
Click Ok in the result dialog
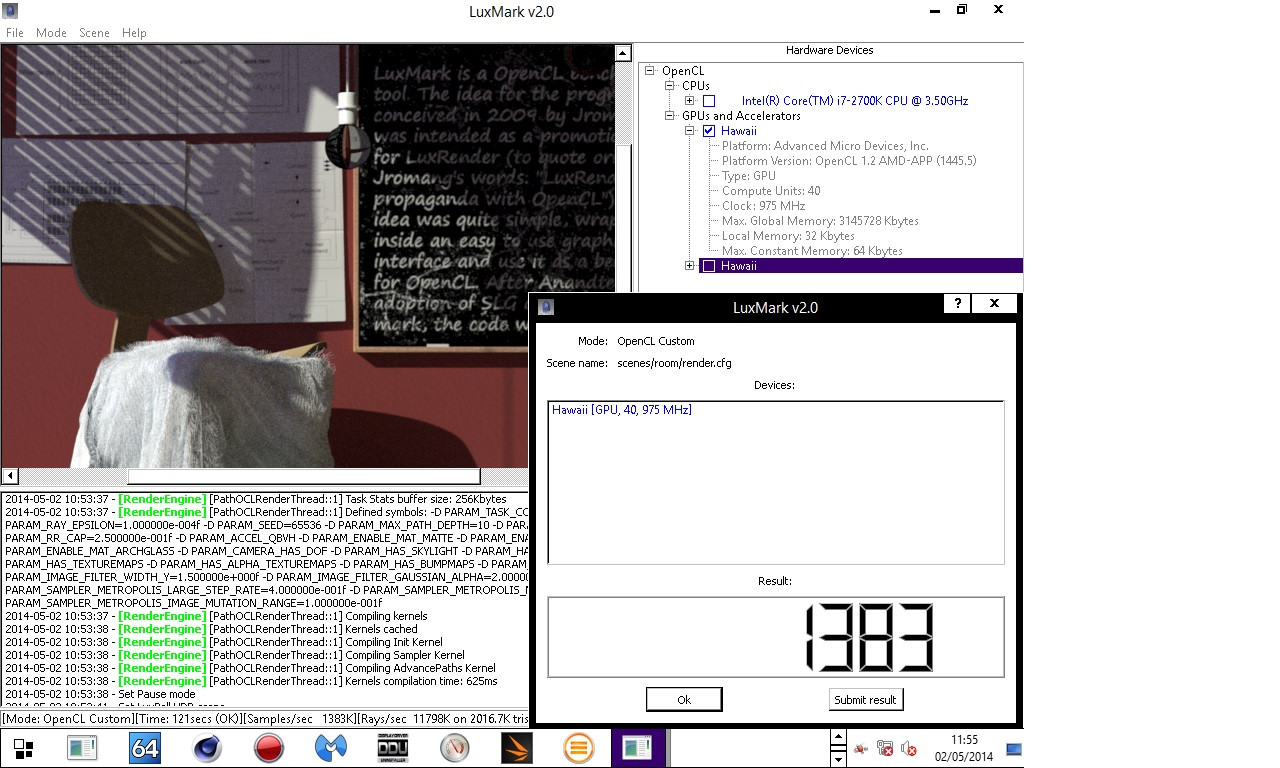pyautogui.click(x=684, y=699)
